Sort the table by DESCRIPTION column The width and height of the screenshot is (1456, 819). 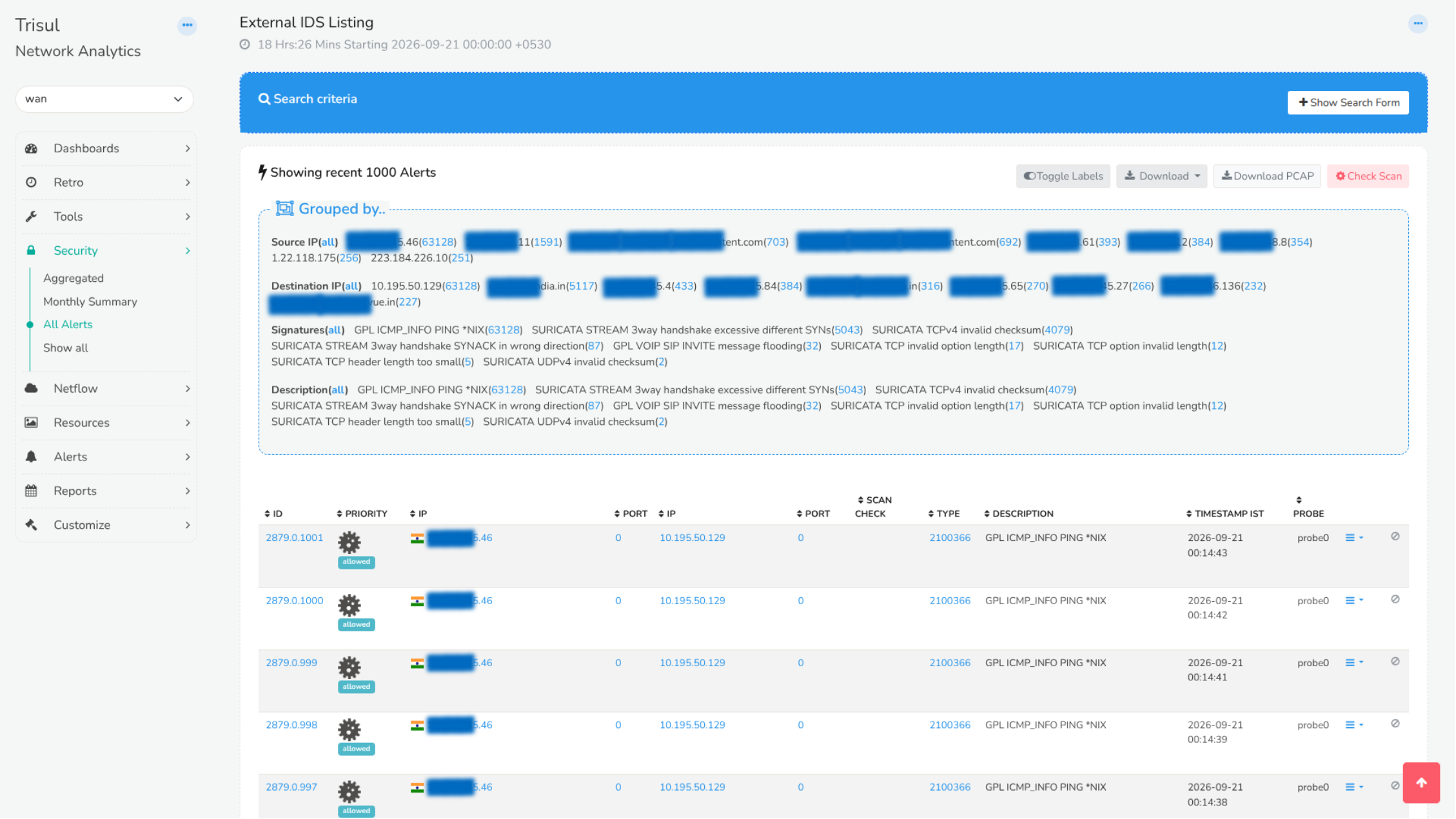(x=1018, y=514)
